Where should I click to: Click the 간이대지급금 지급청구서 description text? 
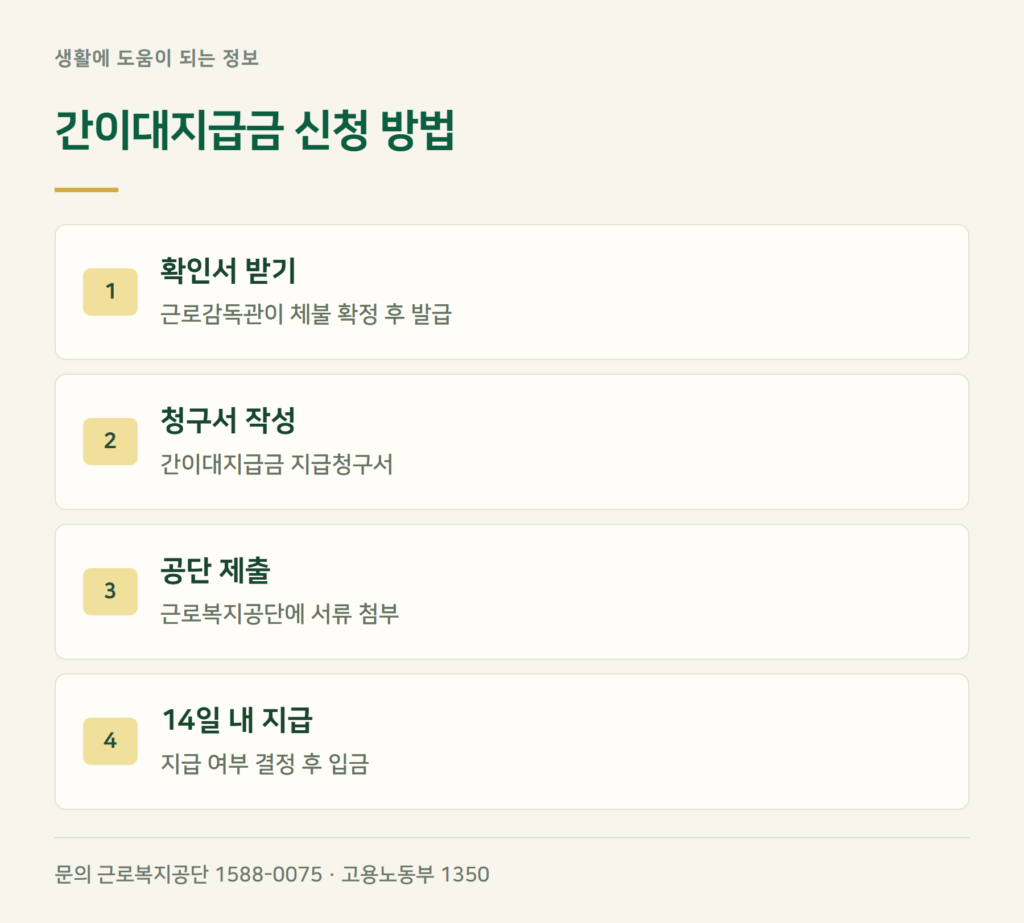(x=276, y=464)
